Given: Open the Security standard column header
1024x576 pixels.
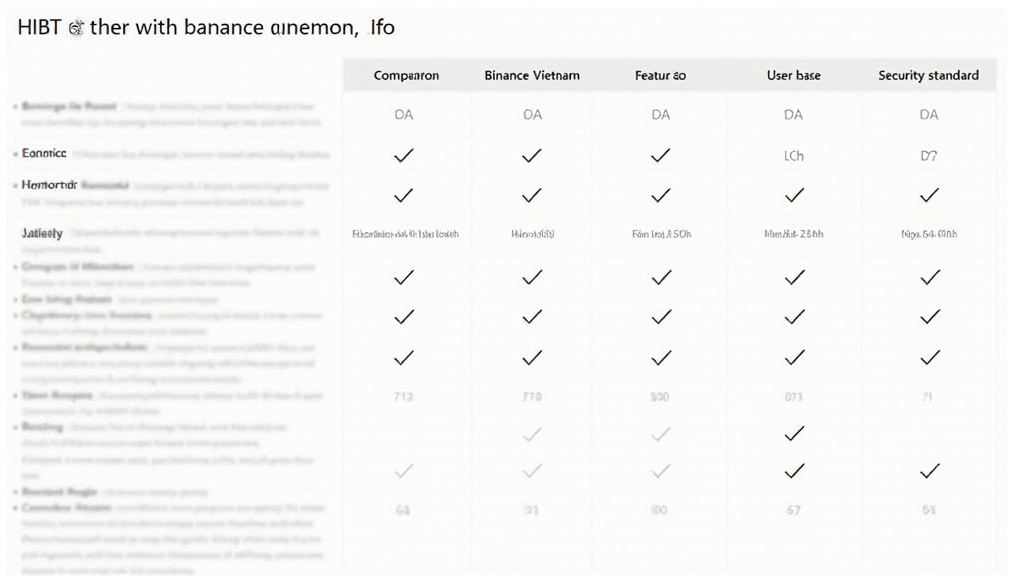Looking at the screenshot, I should pyautogui.click(x=928, y=75).
